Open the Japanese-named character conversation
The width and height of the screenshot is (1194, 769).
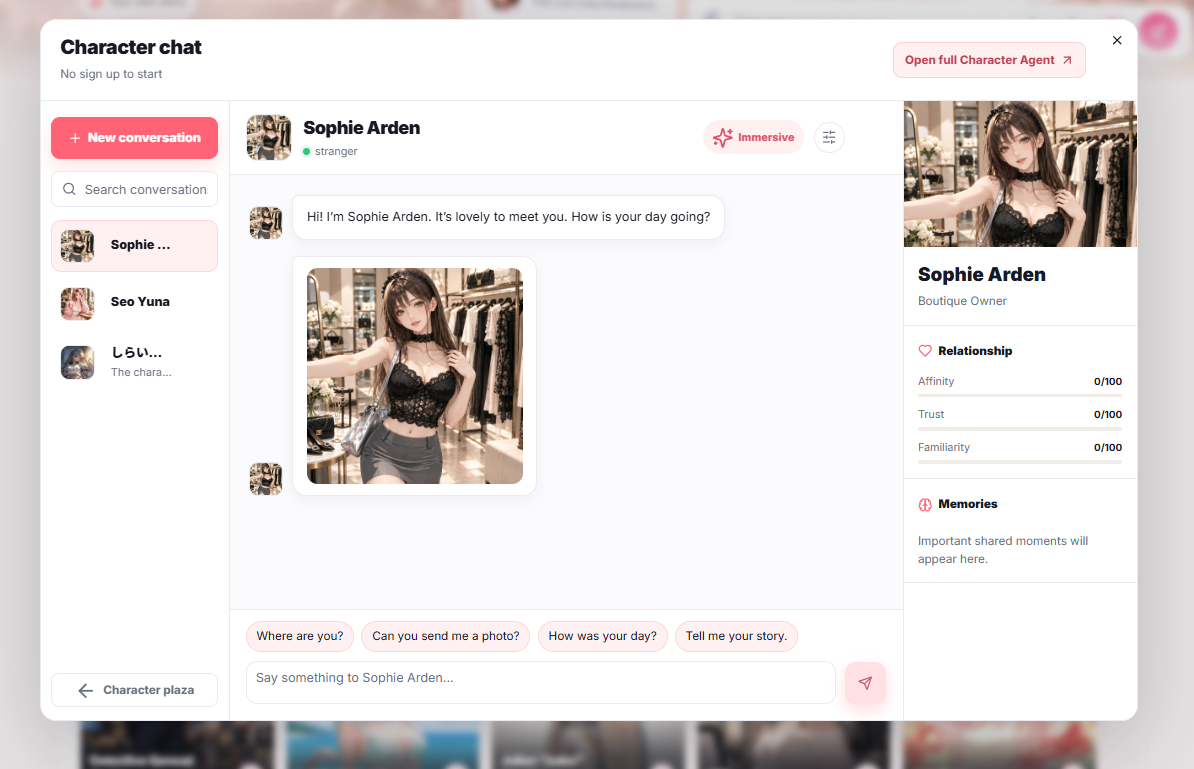[x=134, y=362]
